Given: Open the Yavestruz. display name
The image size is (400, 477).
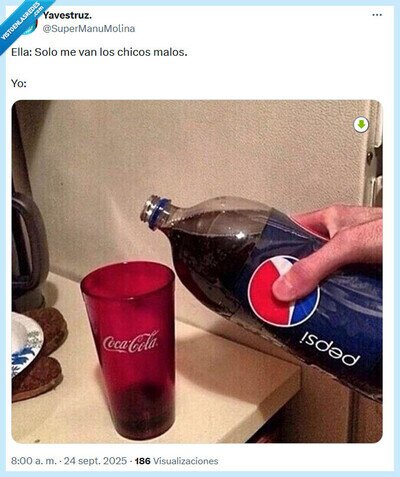Looking at the screenshot, I should (67, 15).
